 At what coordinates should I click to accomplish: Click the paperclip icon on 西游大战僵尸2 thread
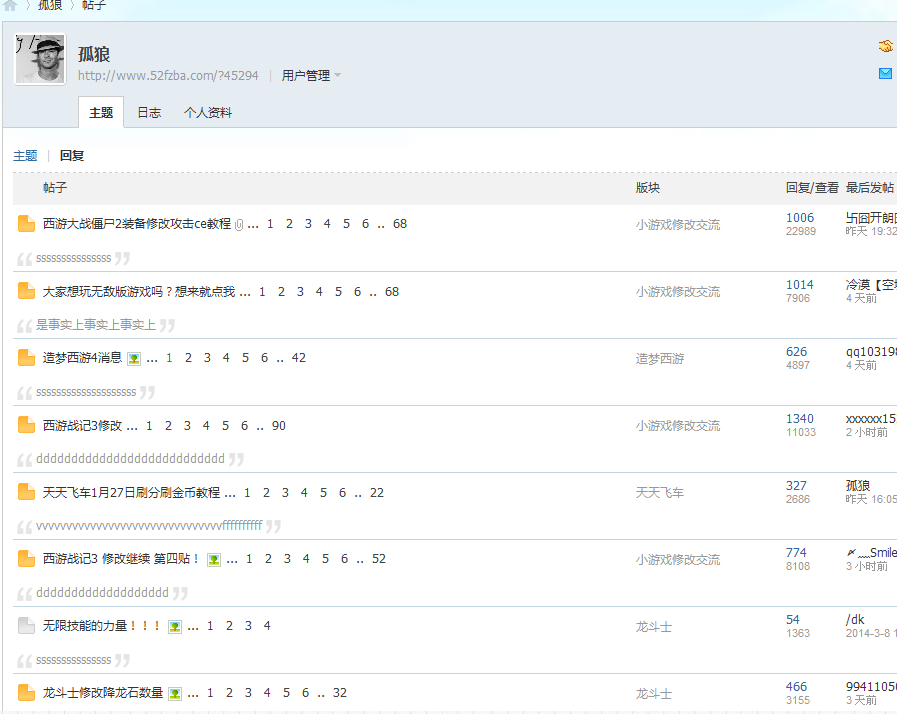click(x=239, y=224)
